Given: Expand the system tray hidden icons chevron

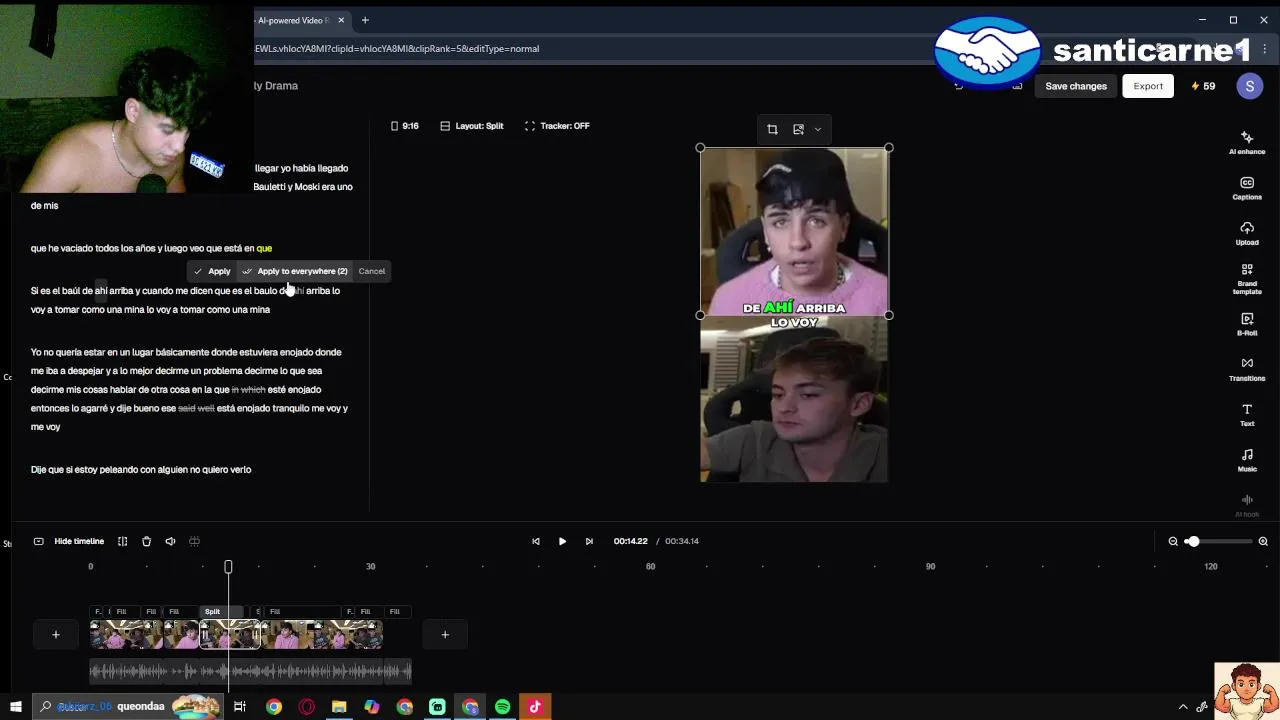Looking at the screenshot, I should pyautogui.click(x=1183, y=707).
